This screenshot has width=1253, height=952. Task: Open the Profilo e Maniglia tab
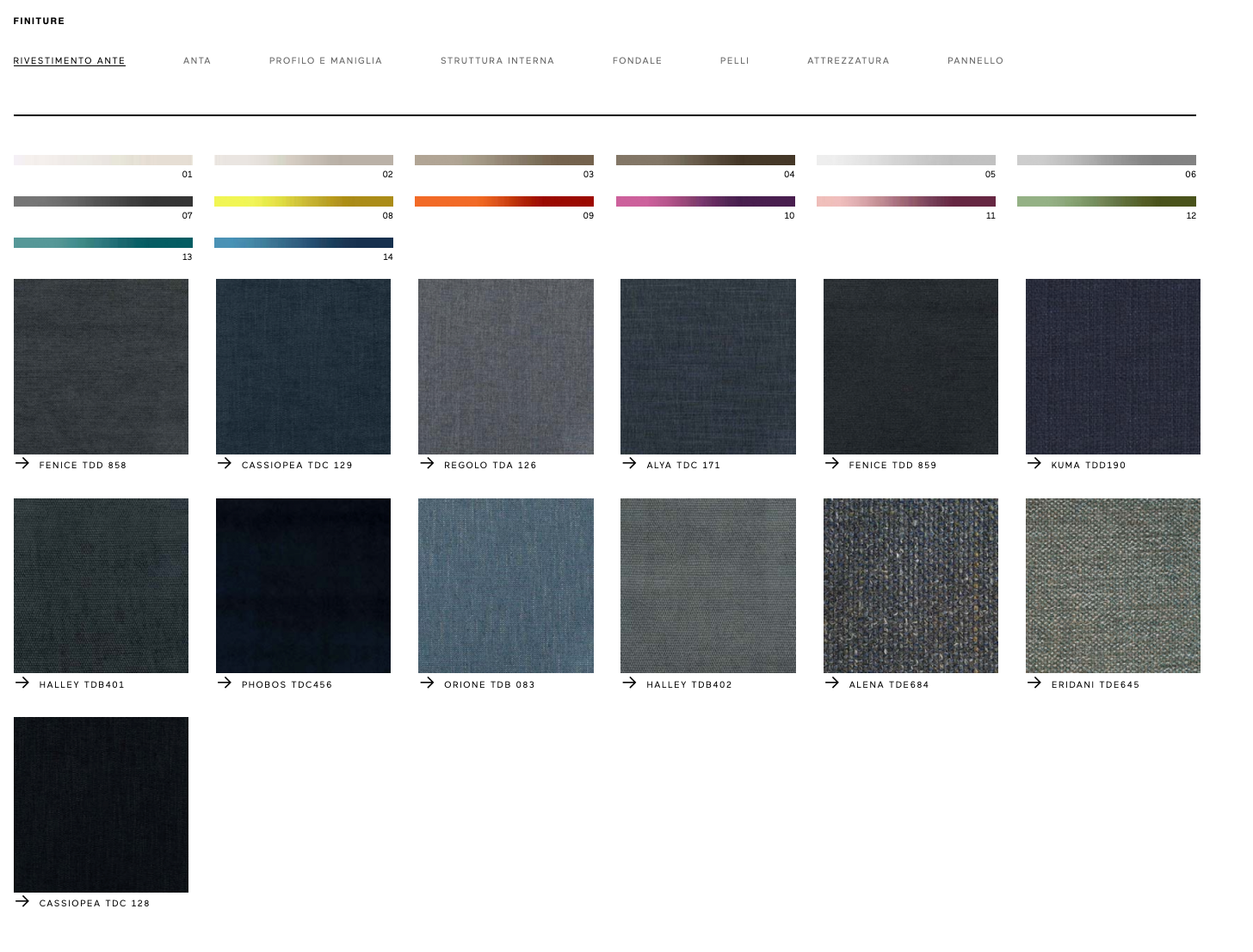pyautogui.click(x=325, y=61)
